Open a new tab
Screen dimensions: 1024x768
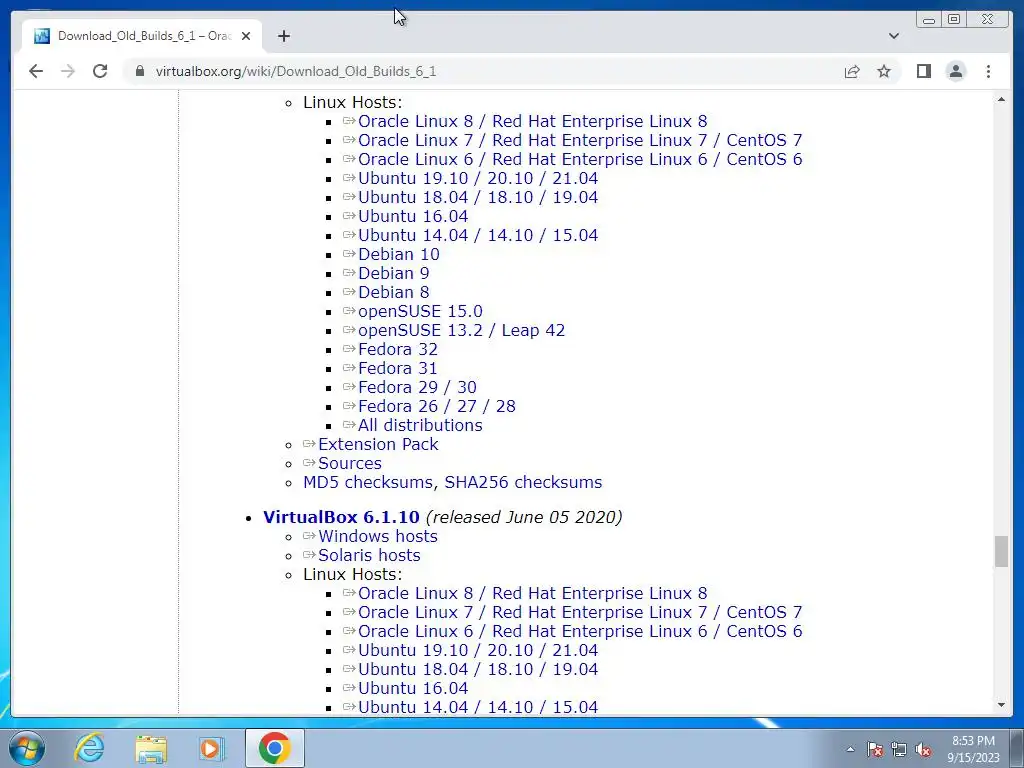pos(283,36)
